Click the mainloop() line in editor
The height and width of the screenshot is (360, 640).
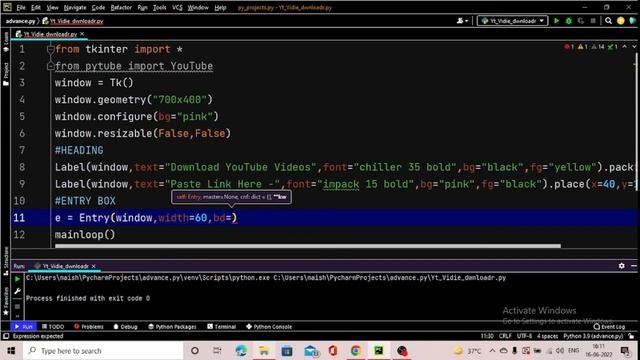pos(85,235)
